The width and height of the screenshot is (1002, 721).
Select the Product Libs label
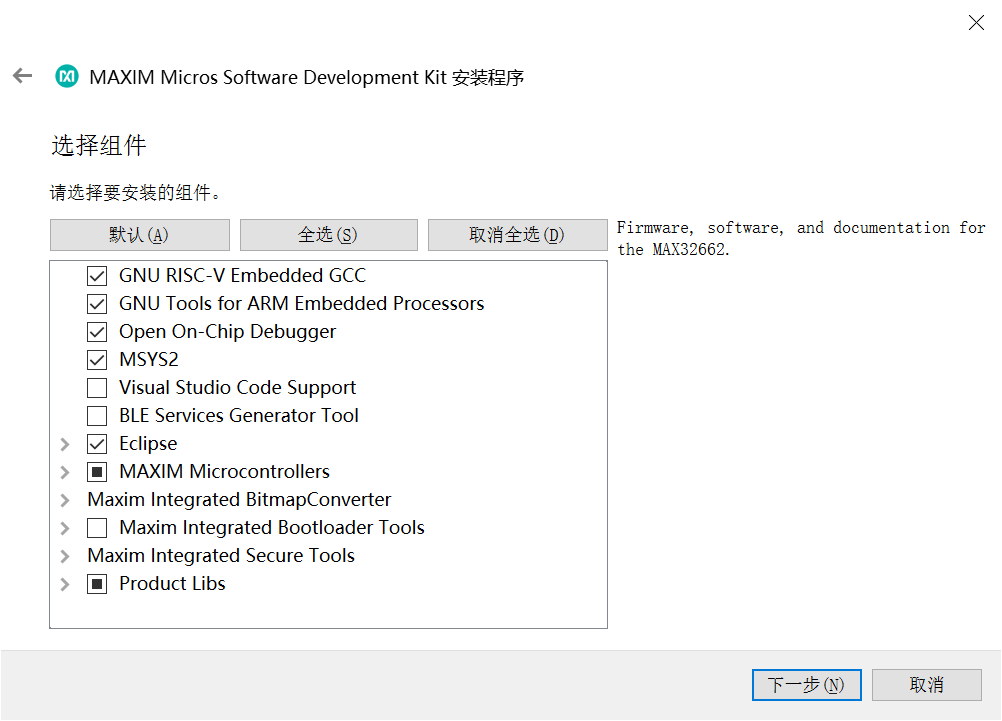tap(172, 584)
